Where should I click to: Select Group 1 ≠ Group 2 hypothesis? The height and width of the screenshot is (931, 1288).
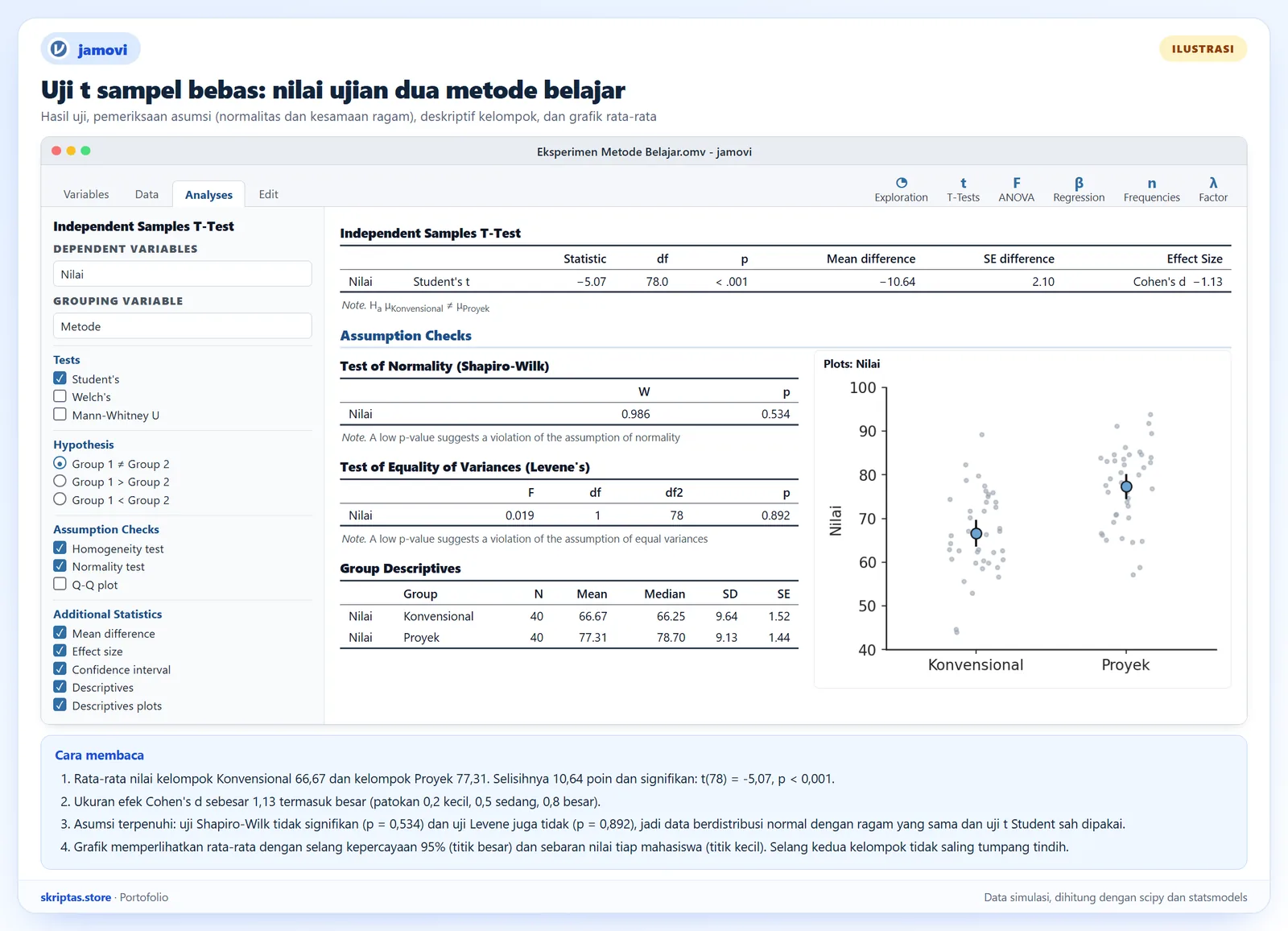(x=60, y=463)
